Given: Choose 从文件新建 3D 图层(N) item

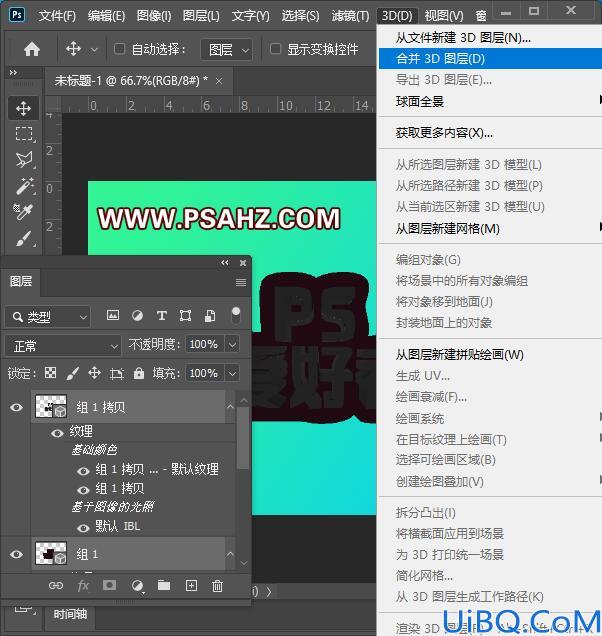Looking at the screenshot, I should click(490, 38).
